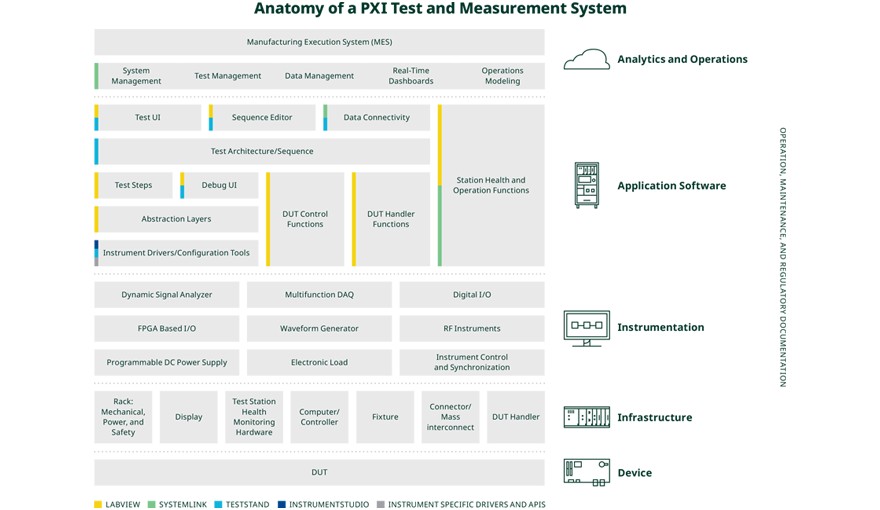Click the DUT Control Functions block
Viewport: 880px width, 510px height.
pos(305,219)
